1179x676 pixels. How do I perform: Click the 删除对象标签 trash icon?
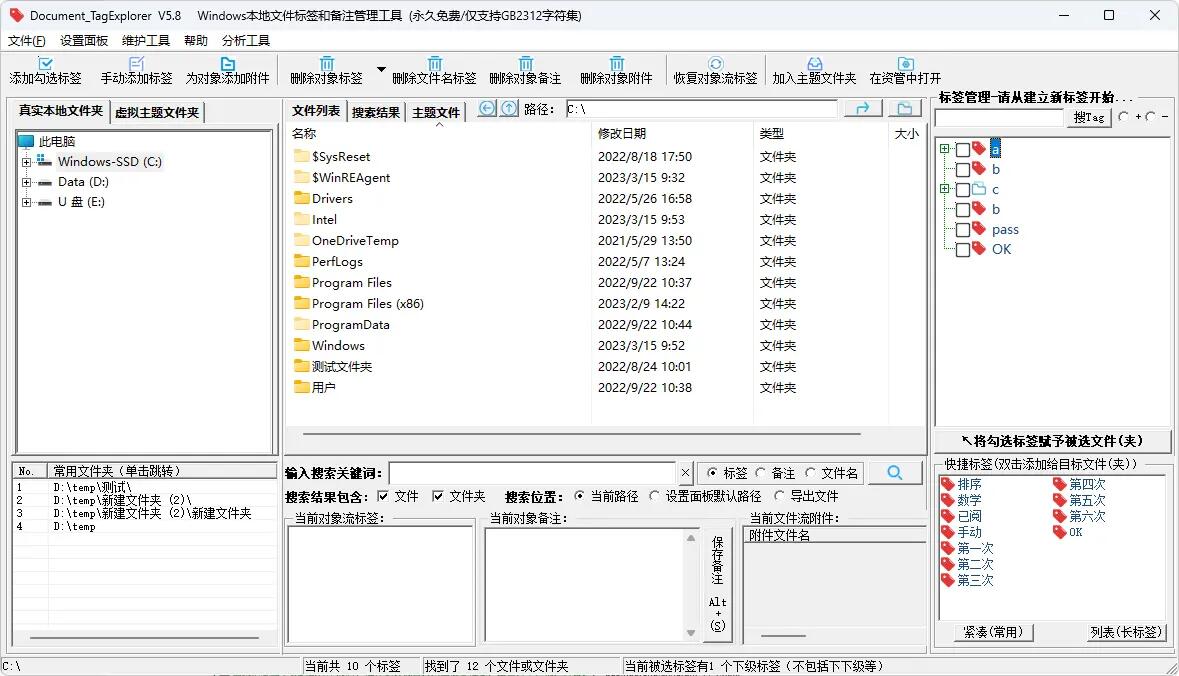pyautogui.click(x=326, y=64)
